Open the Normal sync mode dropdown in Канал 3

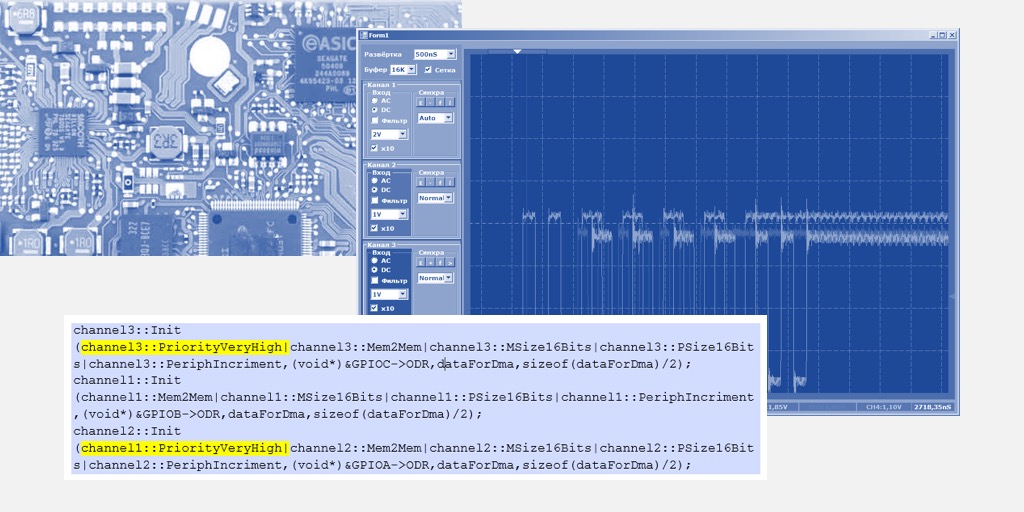pyautogui.click(x=448, y=278)
